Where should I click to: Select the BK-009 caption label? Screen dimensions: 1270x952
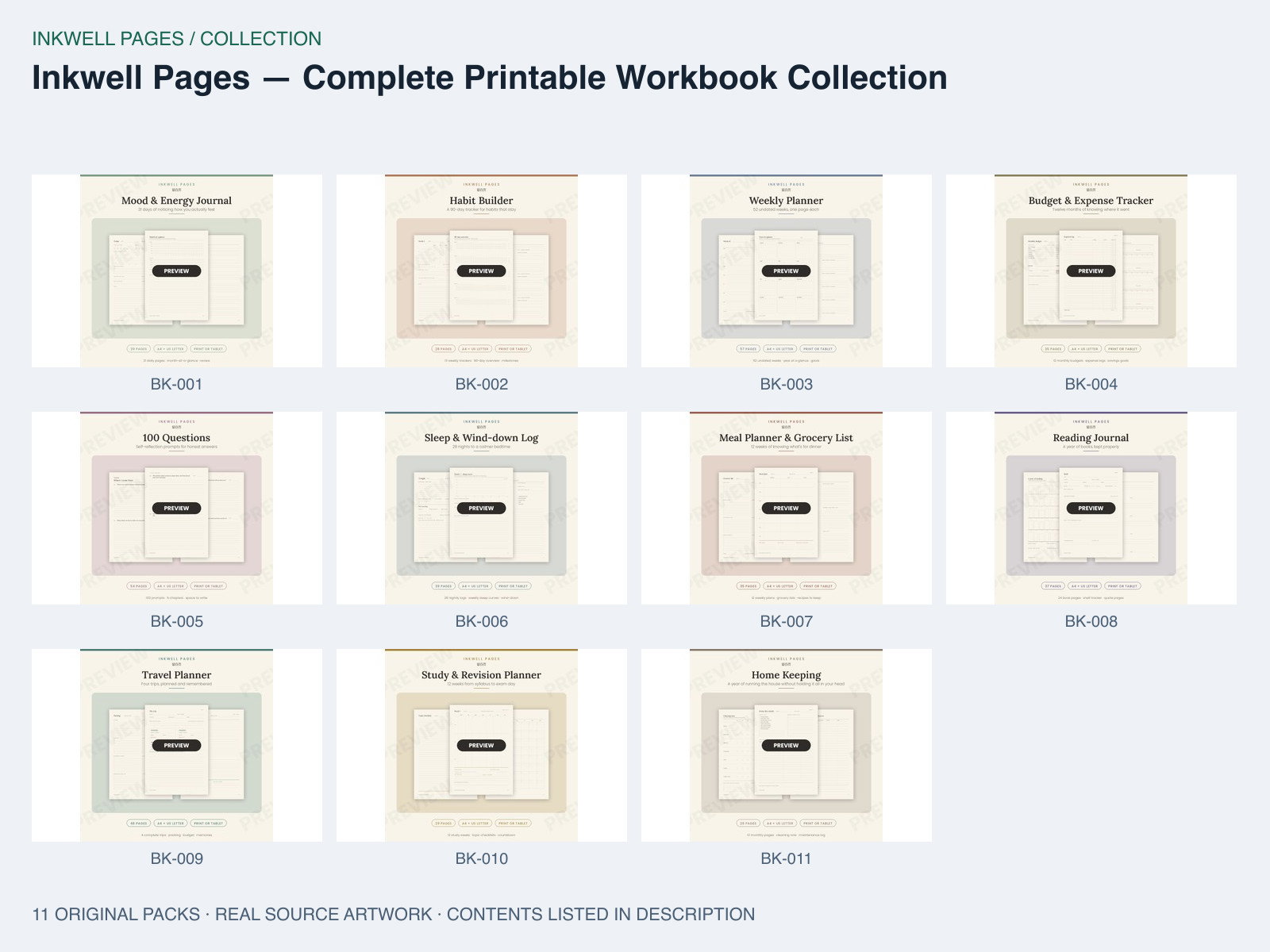[176, 858]
